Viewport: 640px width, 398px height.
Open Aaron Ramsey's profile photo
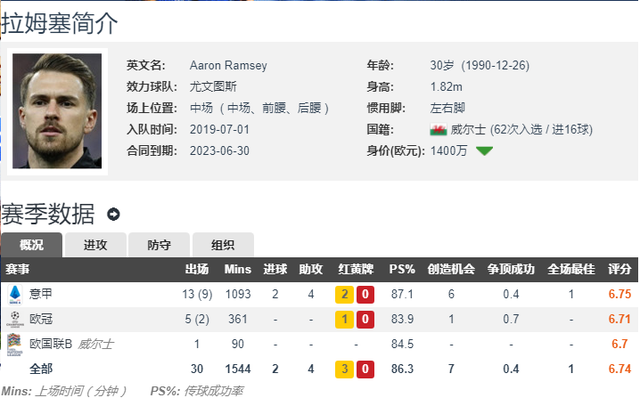(57, 111)
